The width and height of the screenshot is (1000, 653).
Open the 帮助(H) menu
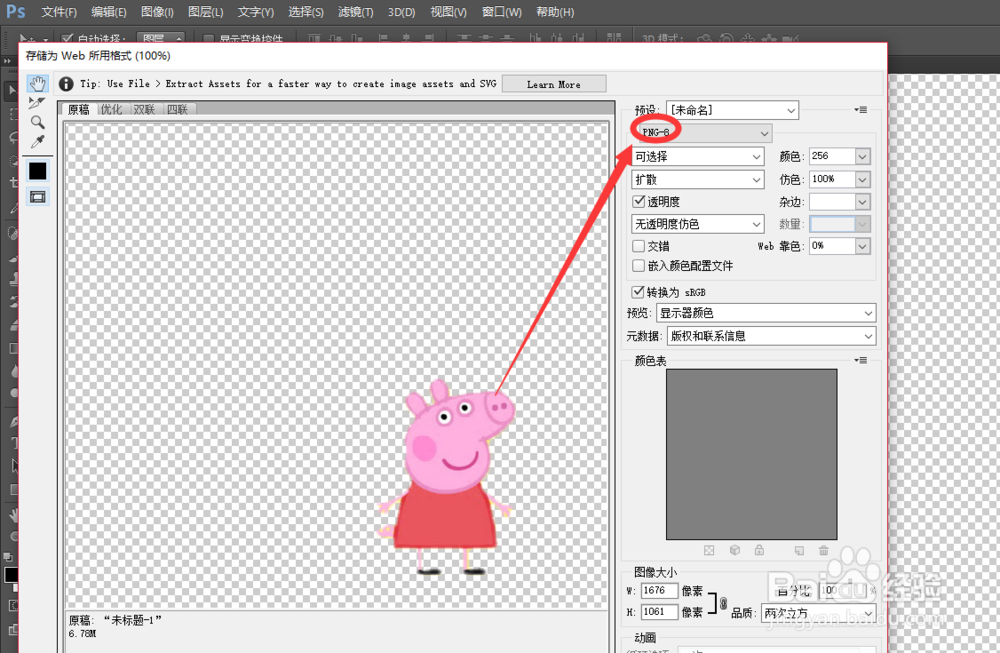pos(555,12)
